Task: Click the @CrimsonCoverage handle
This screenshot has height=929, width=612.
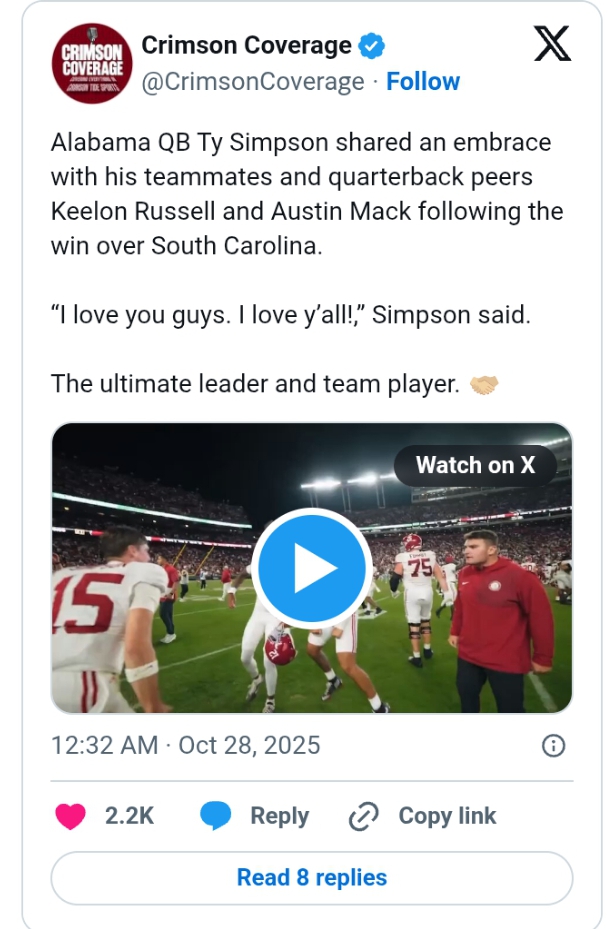Action: 252,81
